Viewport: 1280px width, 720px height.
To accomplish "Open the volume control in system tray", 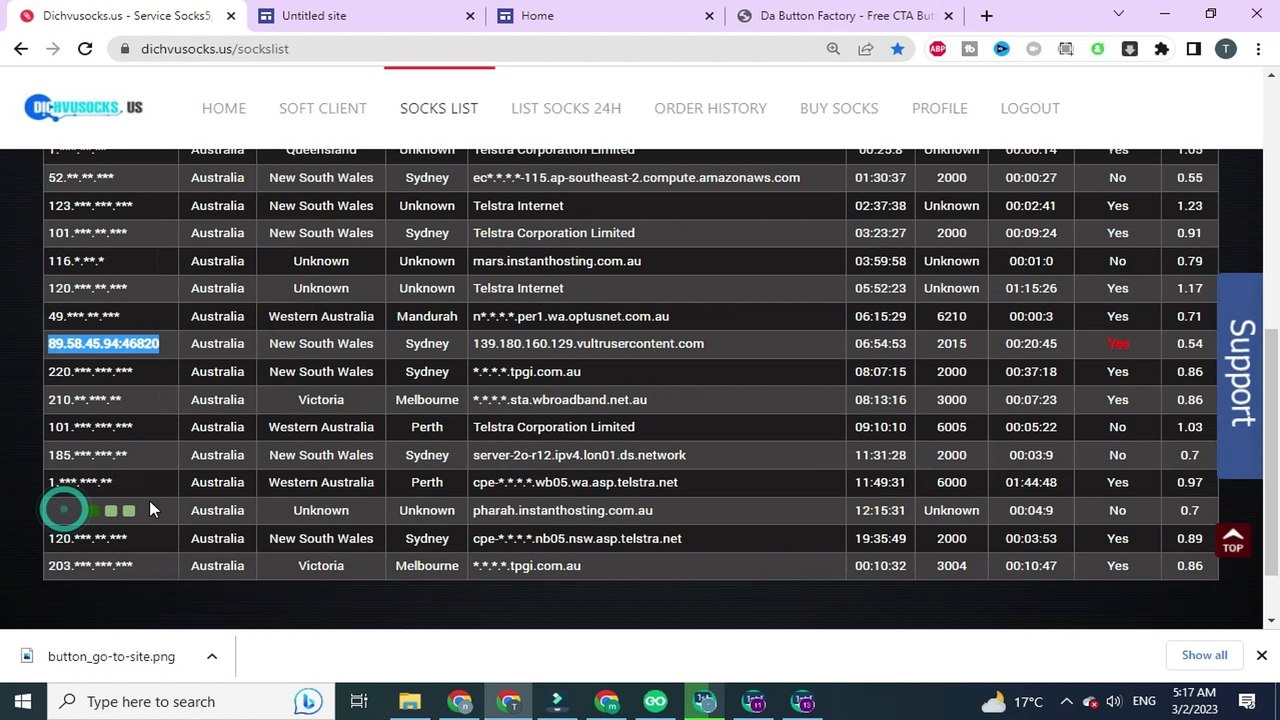I will click(x=1114, y=701).
